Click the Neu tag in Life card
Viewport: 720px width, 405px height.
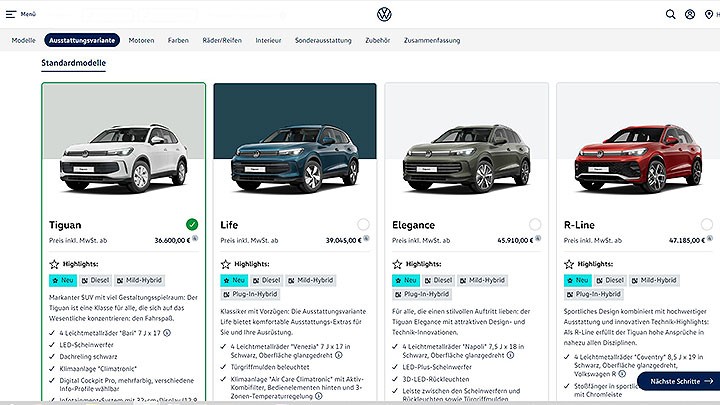(234, 280)
